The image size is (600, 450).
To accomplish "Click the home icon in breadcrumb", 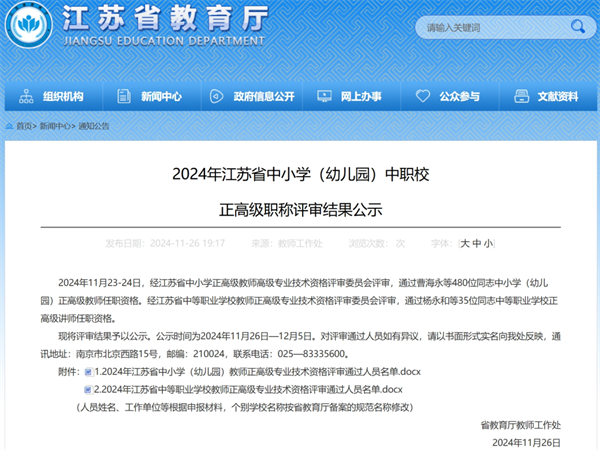I will click(x=9, y=127).
